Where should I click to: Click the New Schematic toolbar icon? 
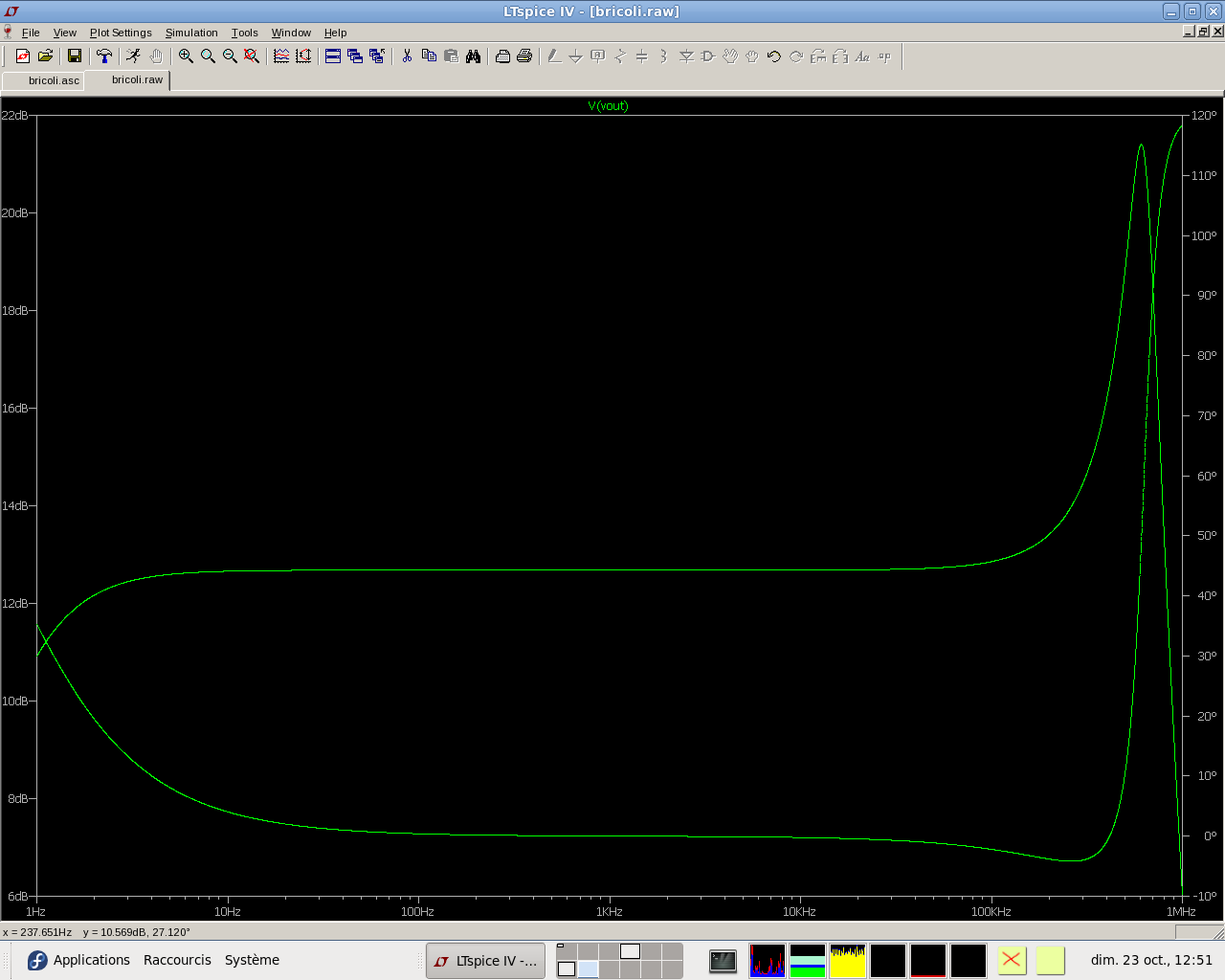[x=23, y=56]
